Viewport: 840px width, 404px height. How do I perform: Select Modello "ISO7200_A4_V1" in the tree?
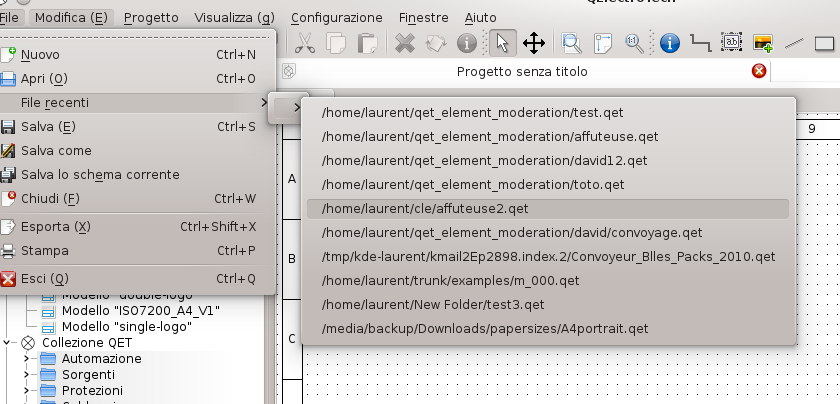click(x=140, y=311)
